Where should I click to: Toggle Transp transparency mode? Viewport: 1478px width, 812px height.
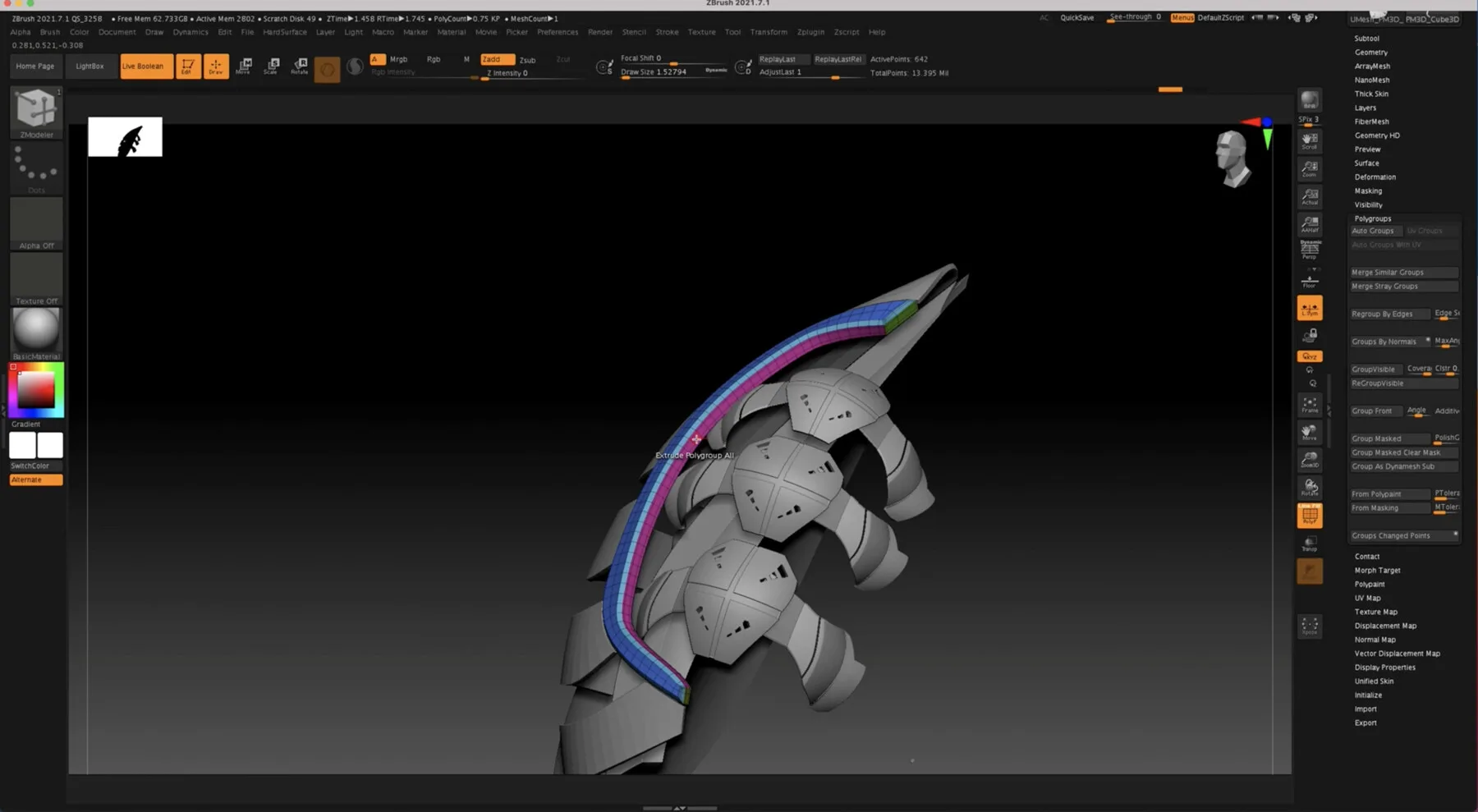[x=1310, y=544]
